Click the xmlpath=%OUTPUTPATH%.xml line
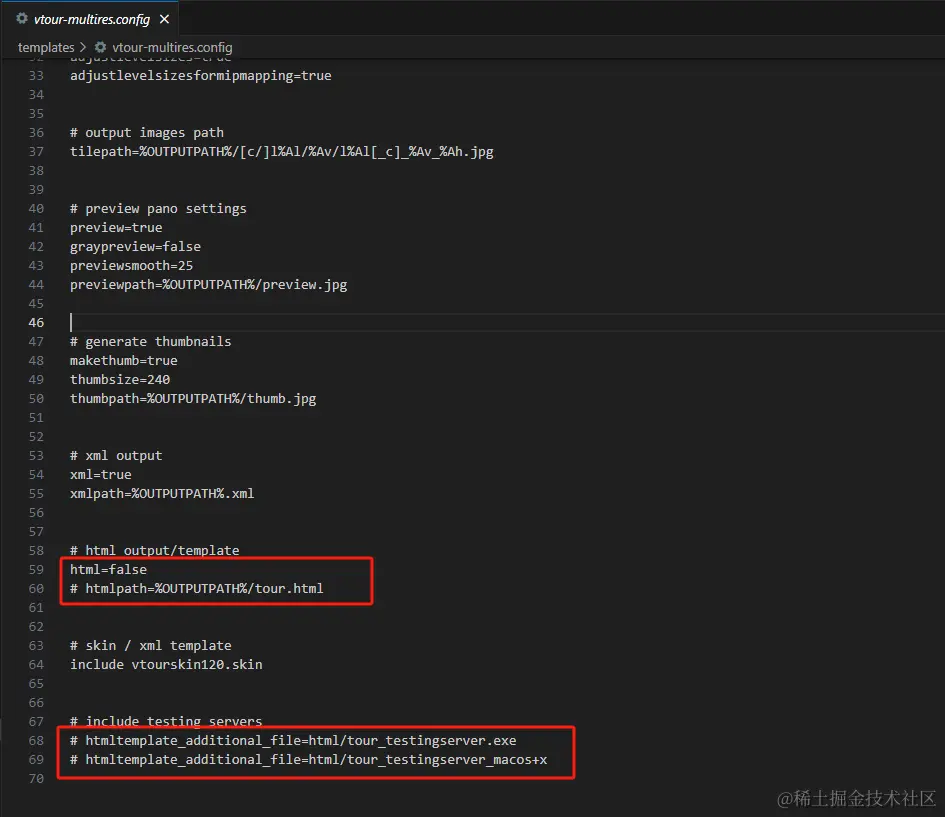This screenshot has width=945, height=817. tap(162, 493)
